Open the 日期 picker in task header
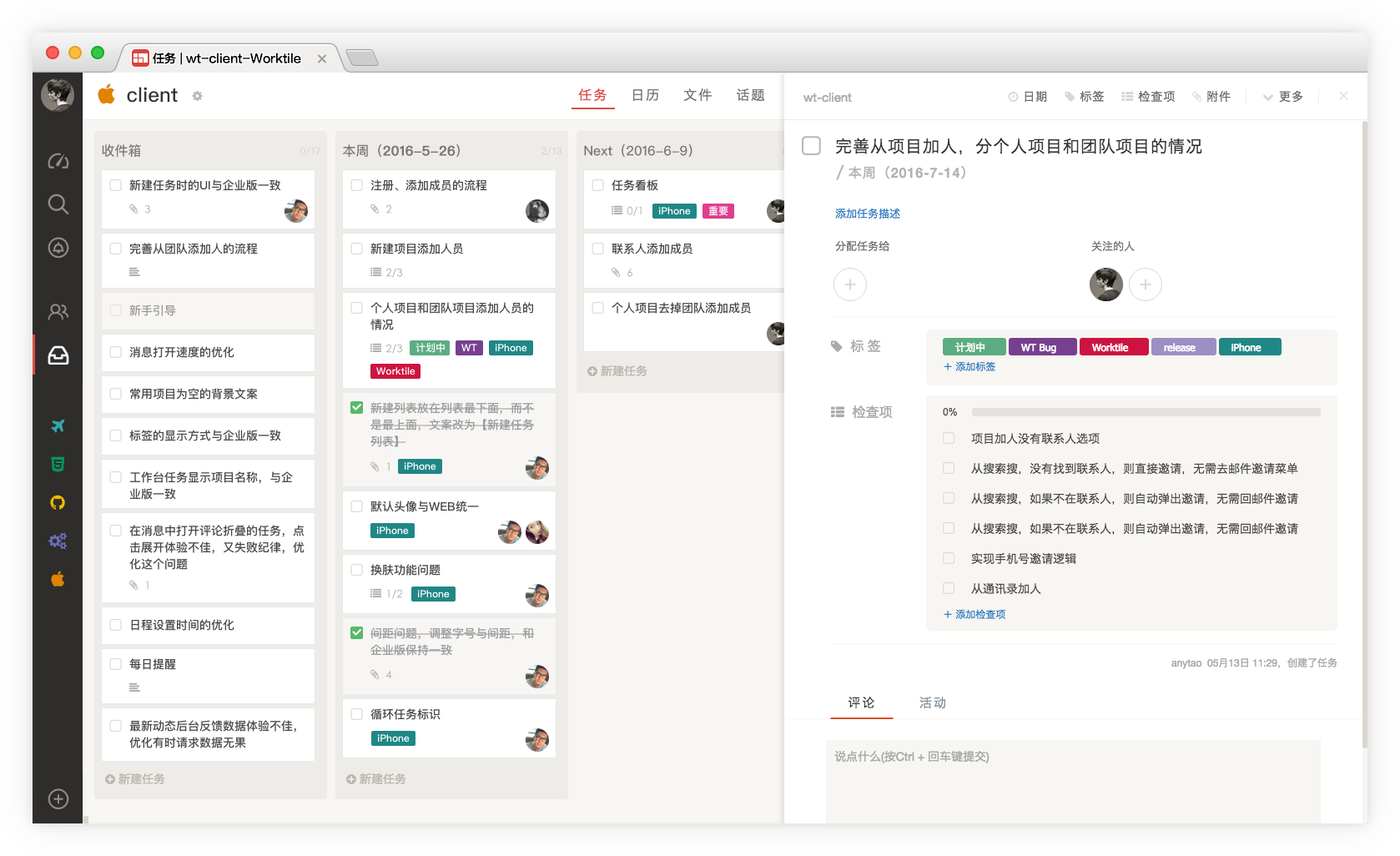Screen dimensions: 1400x856 pyautogui.click(x=1028, y=97)
